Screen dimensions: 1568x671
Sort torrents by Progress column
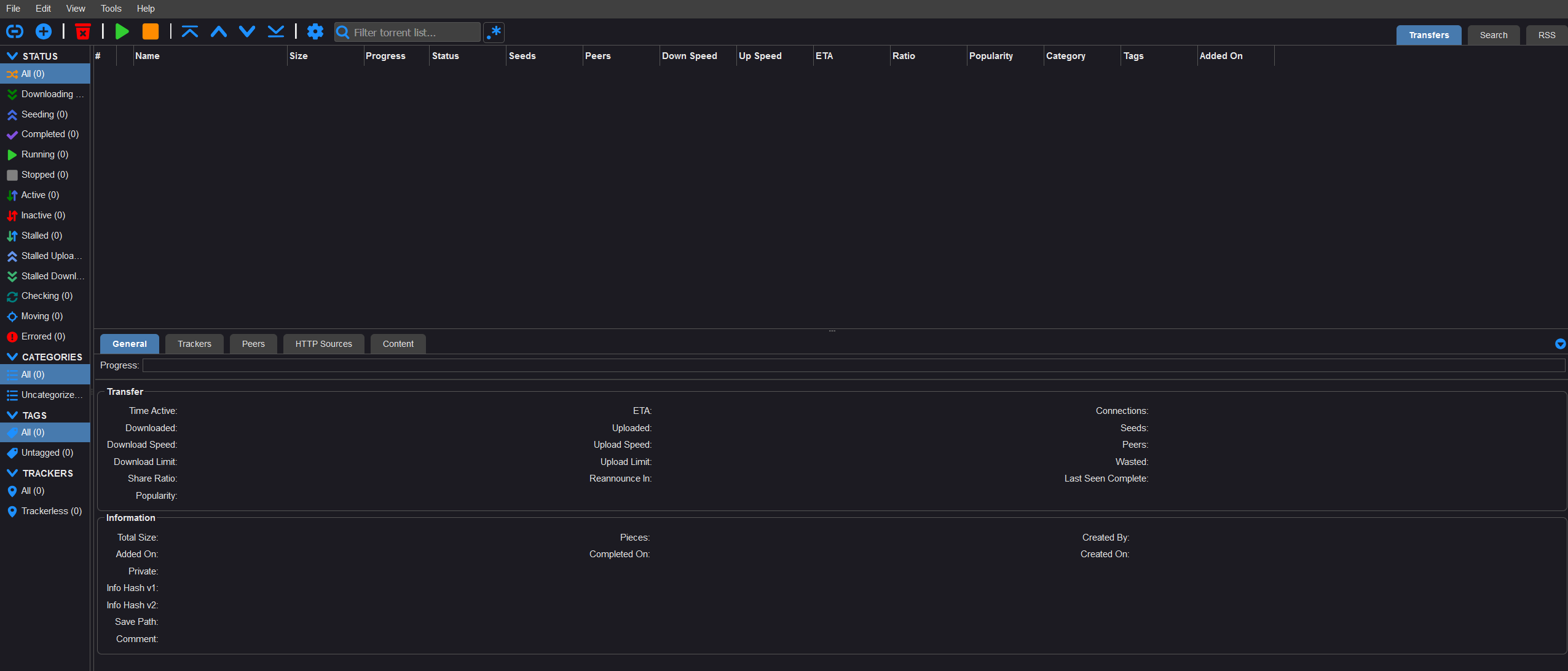click(x=396, y=56)
